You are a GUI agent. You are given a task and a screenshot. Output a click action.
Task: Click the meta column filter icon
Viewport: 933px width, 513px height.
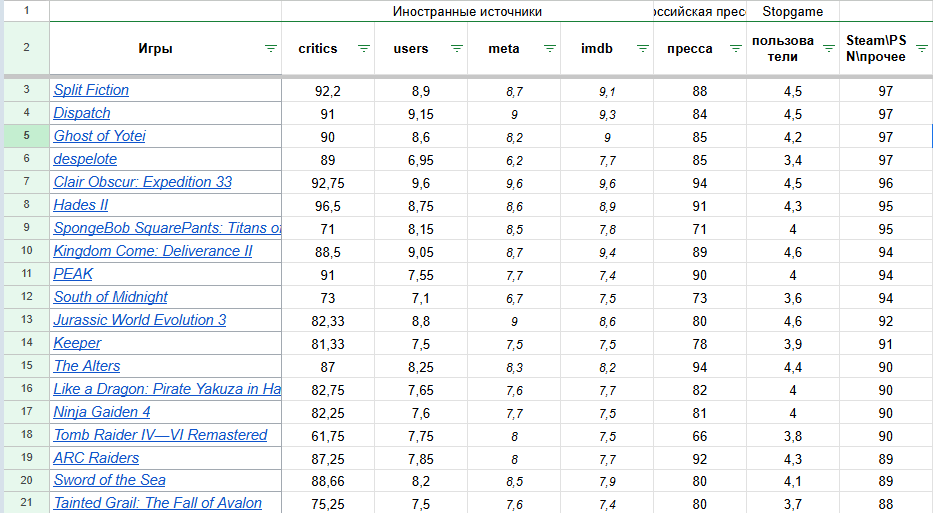click(550, 48)
